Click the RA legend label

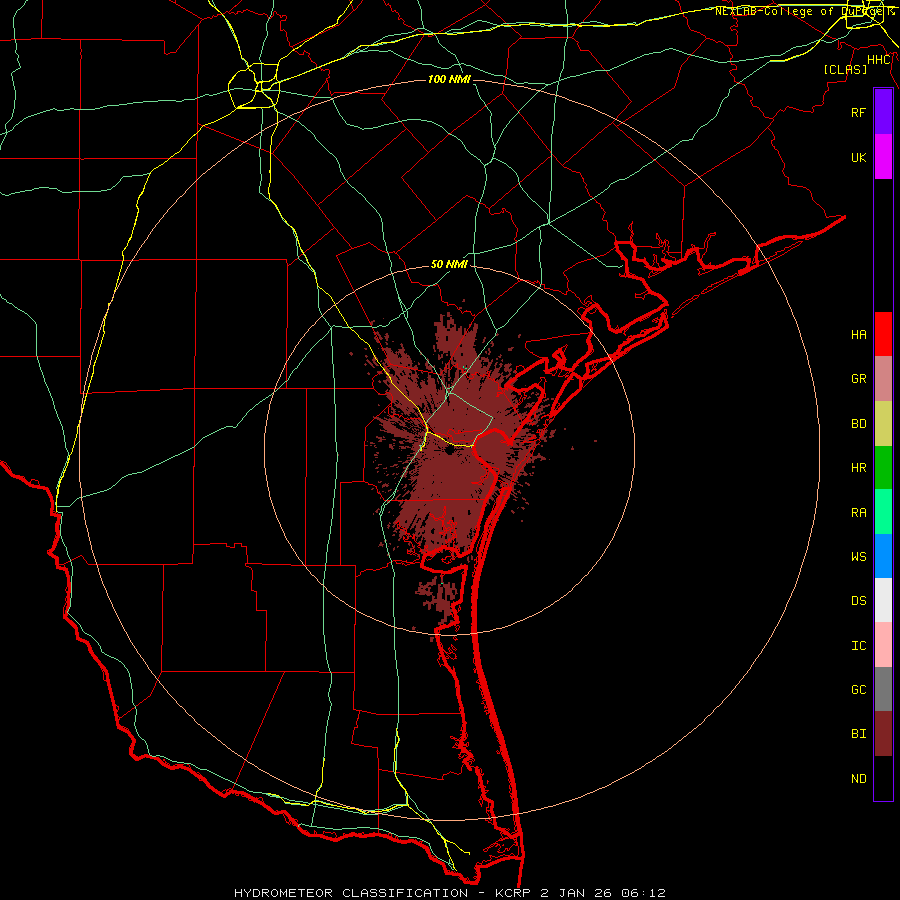coord(858,513)
